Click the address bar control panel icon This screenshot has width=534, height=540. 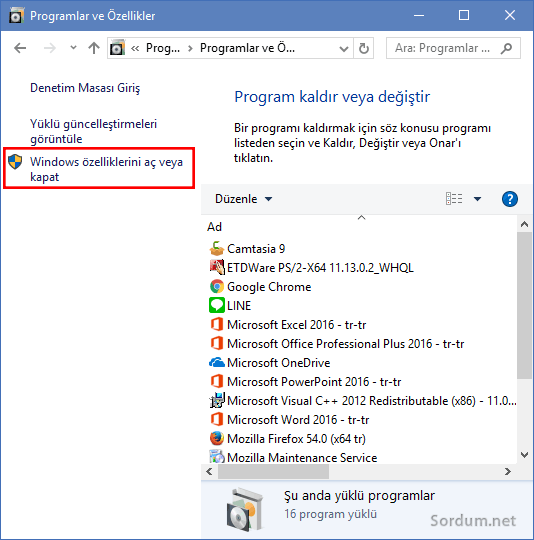[x=117, y=48]
